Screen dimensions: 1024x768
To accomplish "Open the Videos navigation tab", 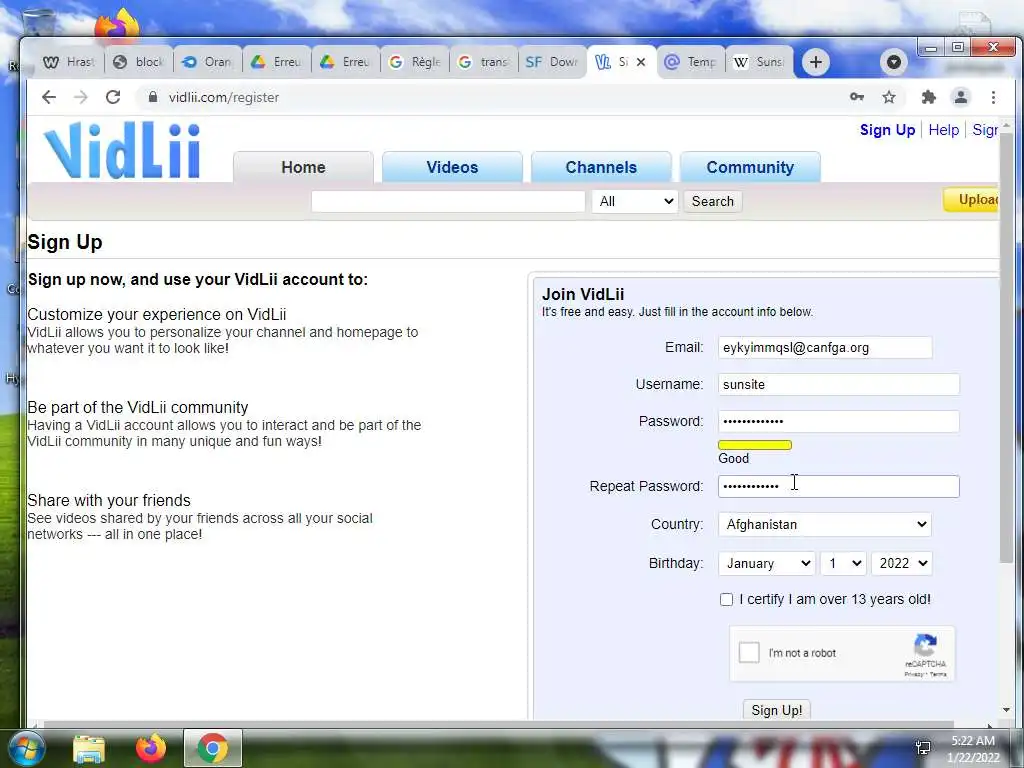I will pyautogui.click(x=452, y=167).
